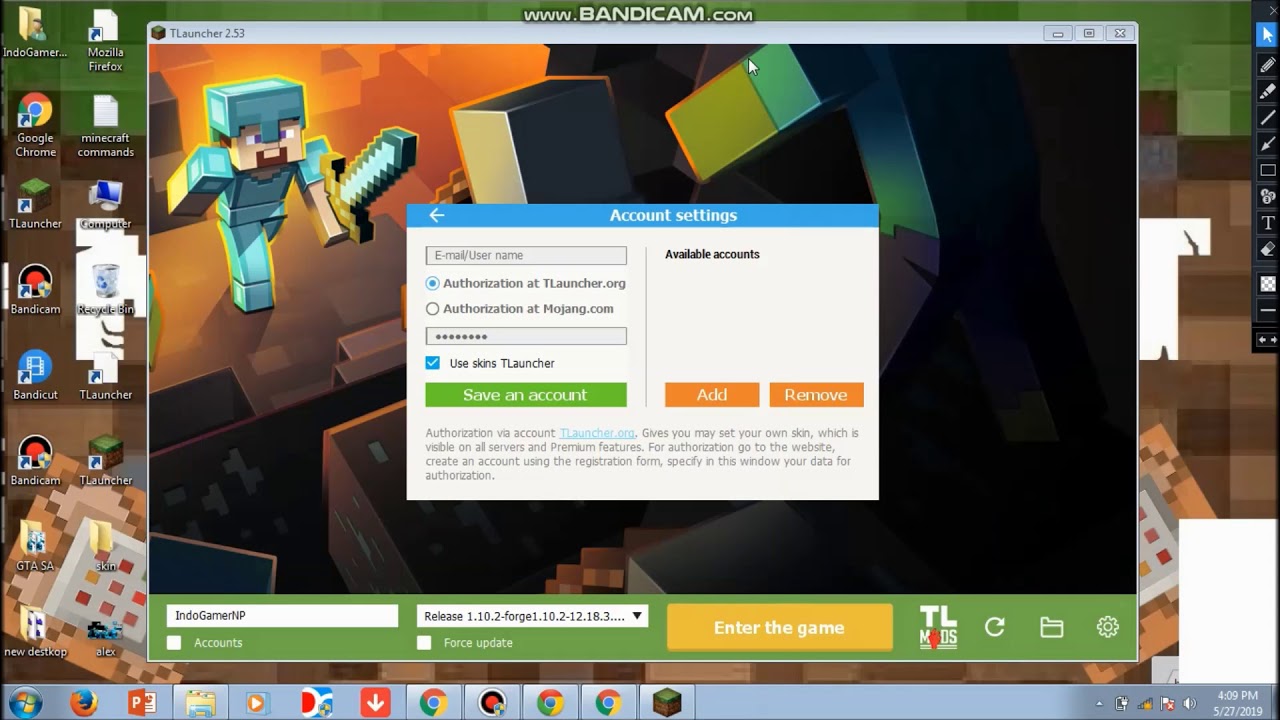Image resolution: width=1280 pixels, height=720 pixels.
Task: Edit IndoGamerNP nickname field
Action: (282, 616)
